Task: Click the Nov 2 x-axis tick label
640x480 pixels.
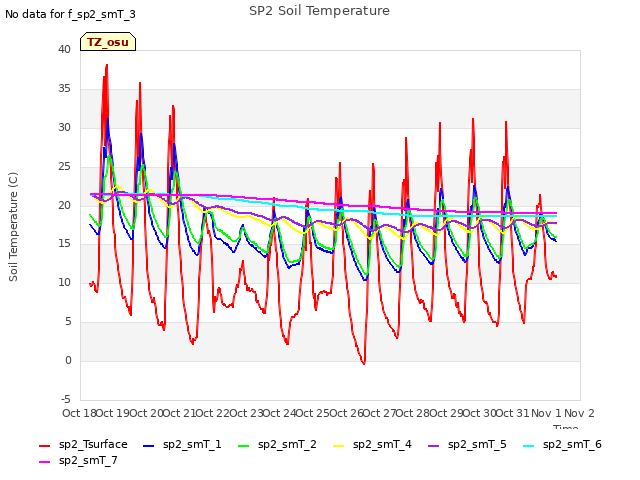Action: pos(579,413)
